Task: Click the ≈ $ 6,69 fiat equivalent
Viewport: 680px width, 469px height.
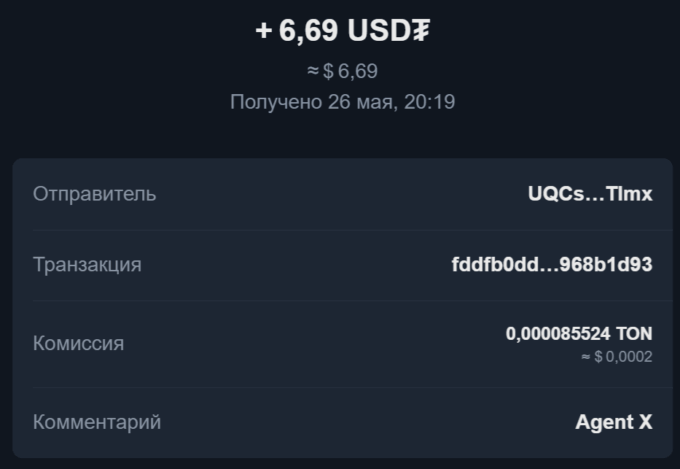Action: 343,71
